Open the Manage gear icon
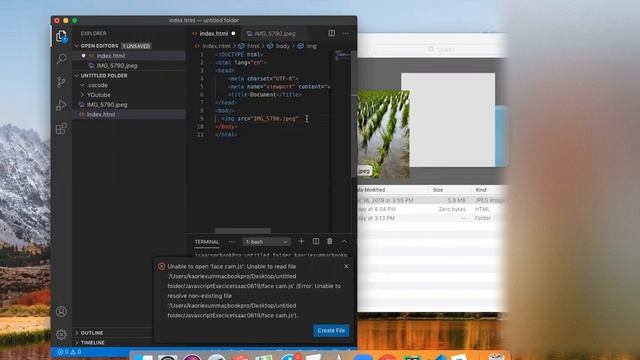The width and height of the screenshot is (640, 360). point(61,335)
